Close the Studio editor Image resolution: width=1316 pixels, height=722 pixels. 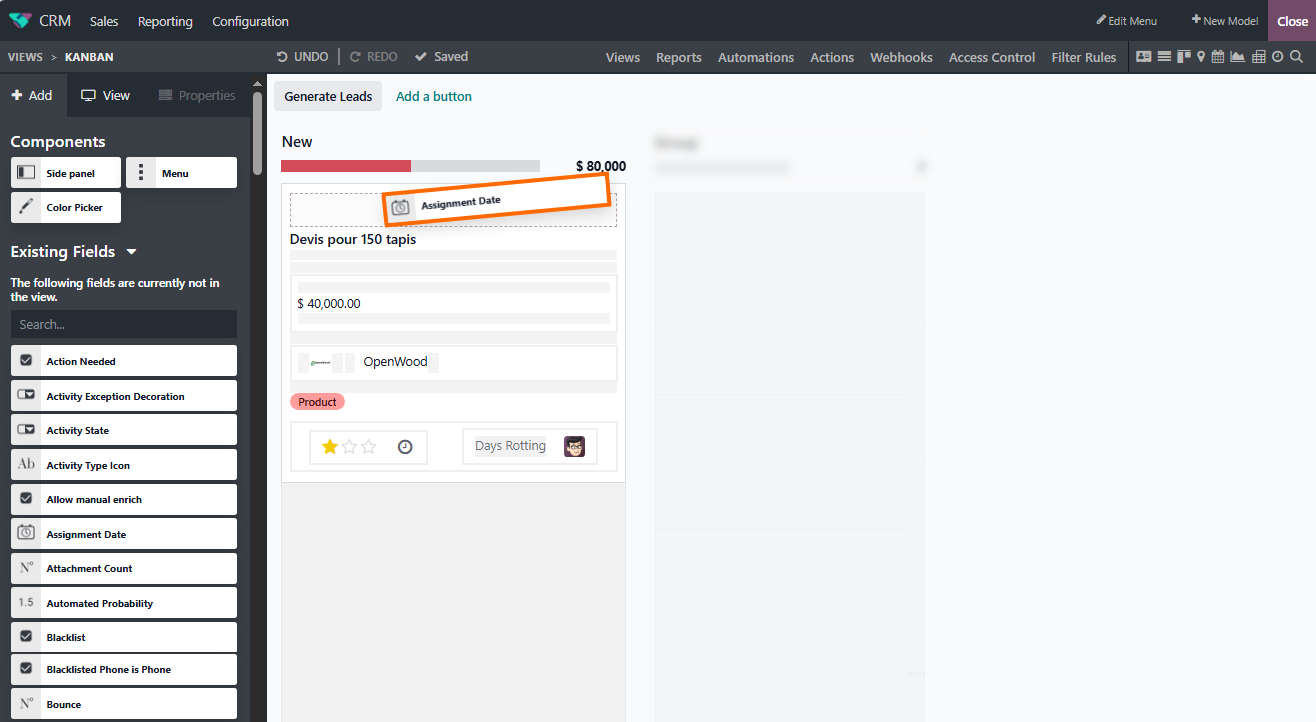pyautogui.click(x=1292, y=21)
